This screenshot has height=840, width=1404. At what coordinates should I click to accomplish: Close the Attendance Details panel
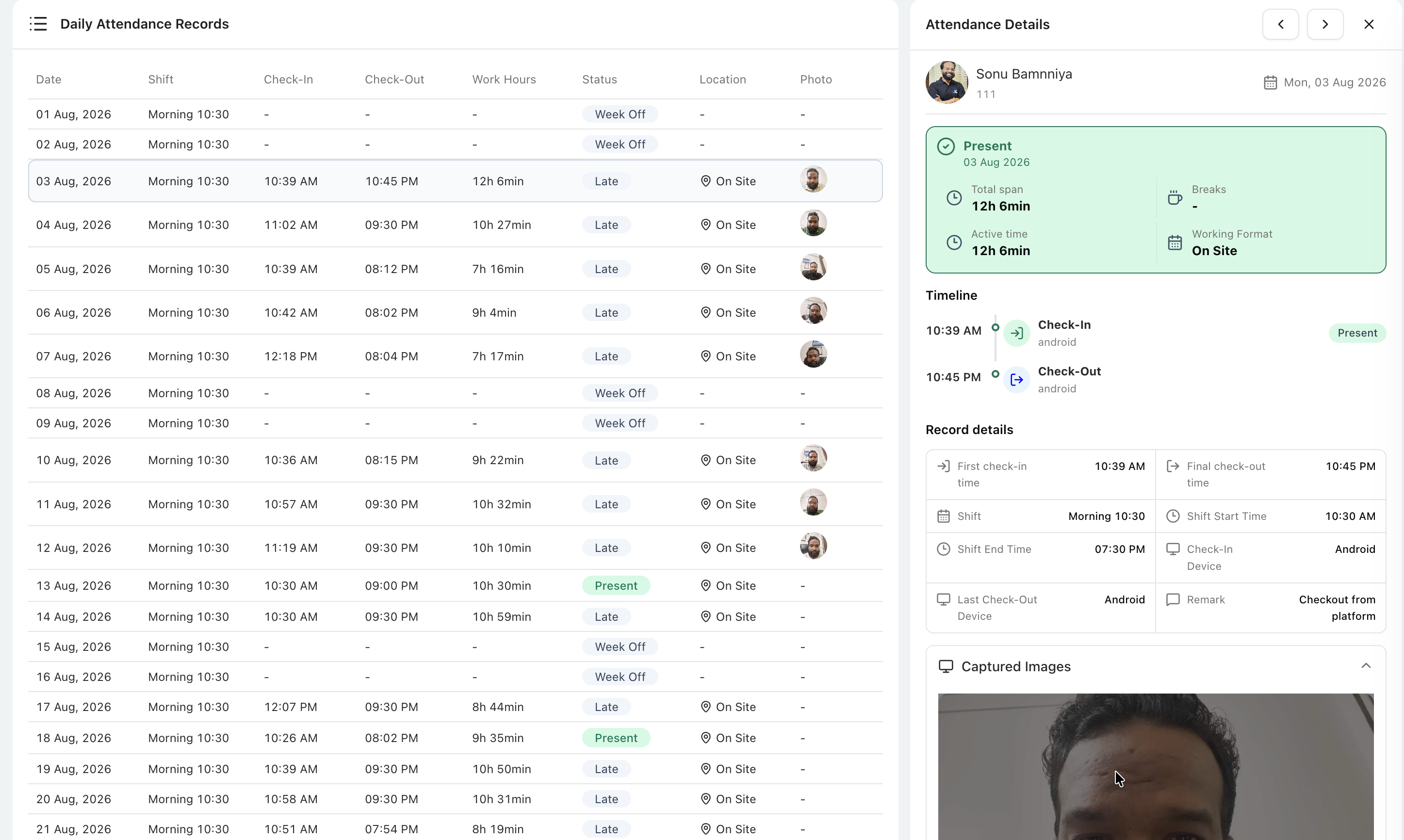click(x=1369, y=24)
